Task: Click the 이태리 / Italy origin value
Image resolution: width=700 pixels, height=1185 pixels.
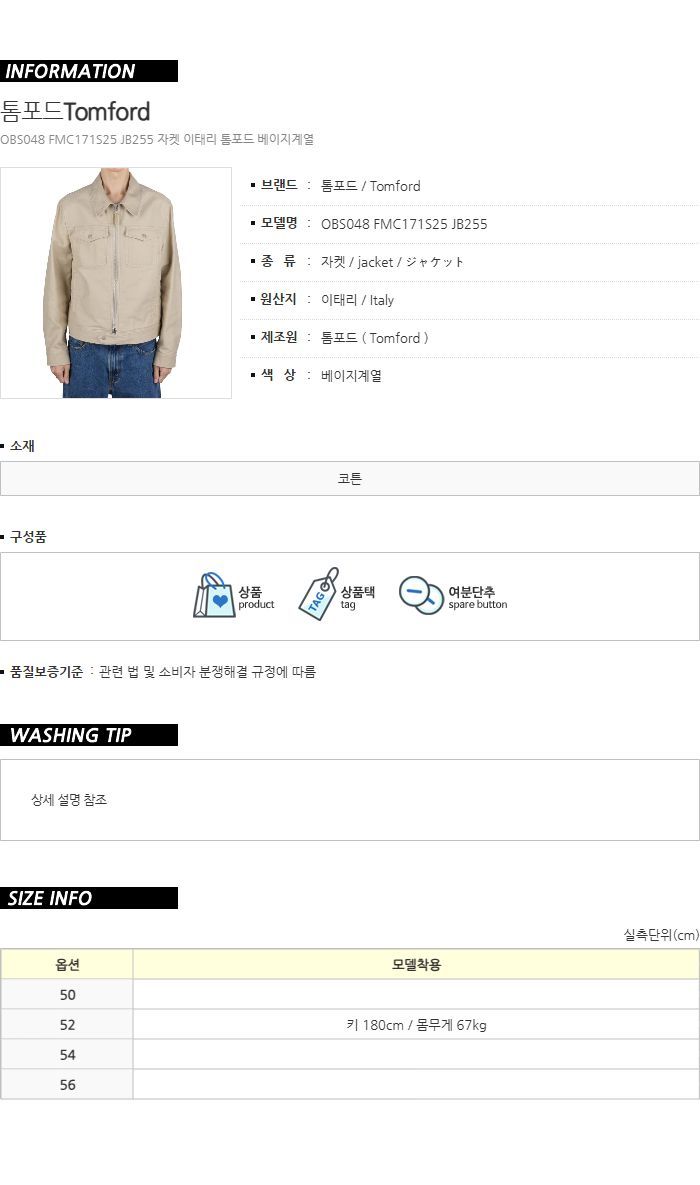Action: tap(357, 300)
